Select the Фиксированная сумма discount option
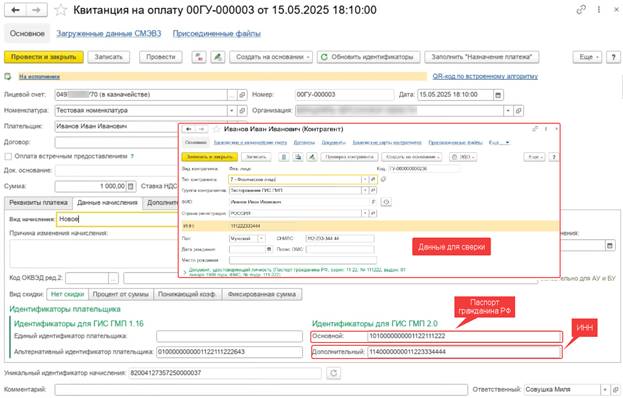The width and height of the screenshot is (623, 398). 262,294
